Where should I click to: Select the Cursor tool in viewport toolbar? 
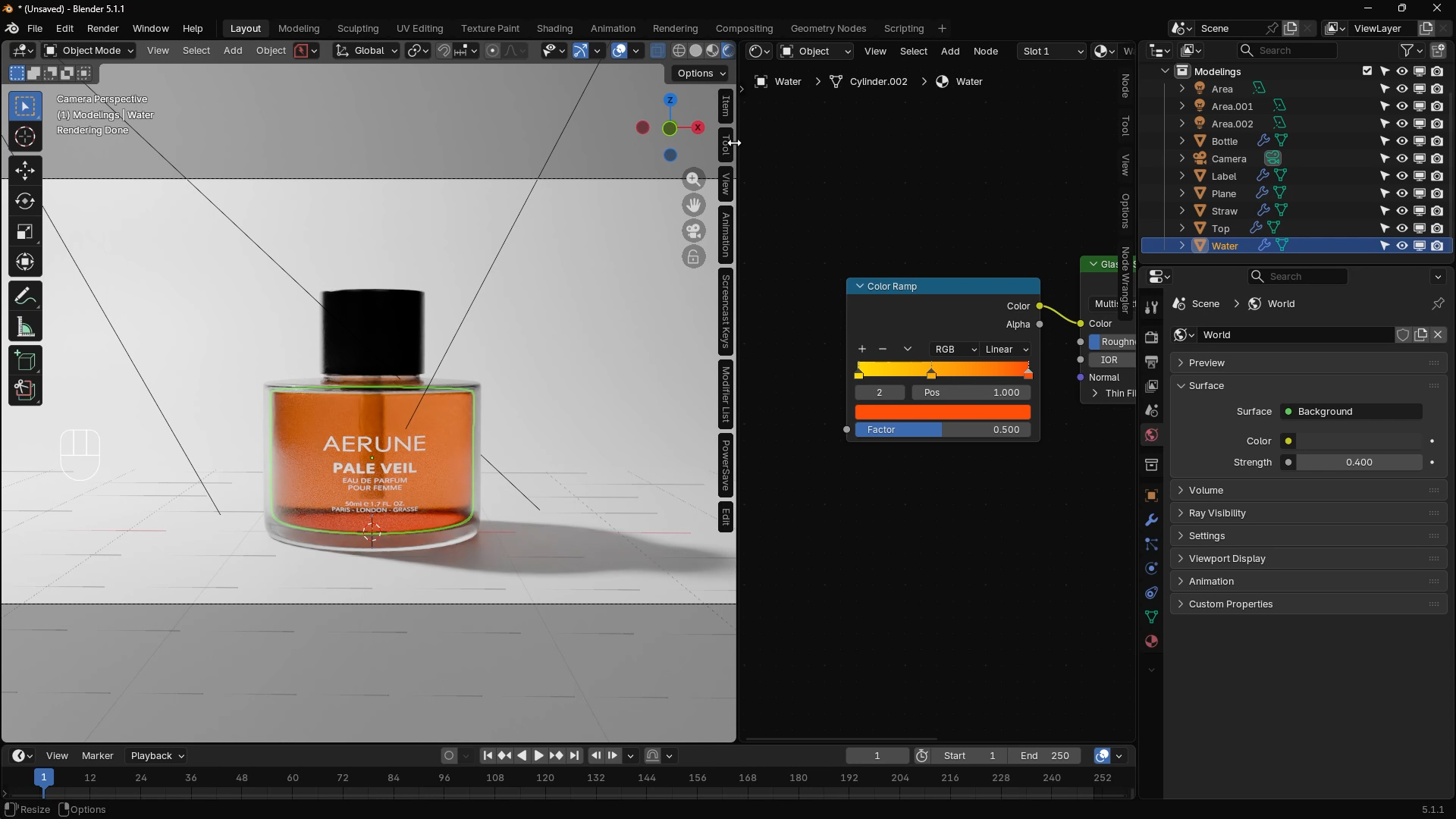[25, 137]
